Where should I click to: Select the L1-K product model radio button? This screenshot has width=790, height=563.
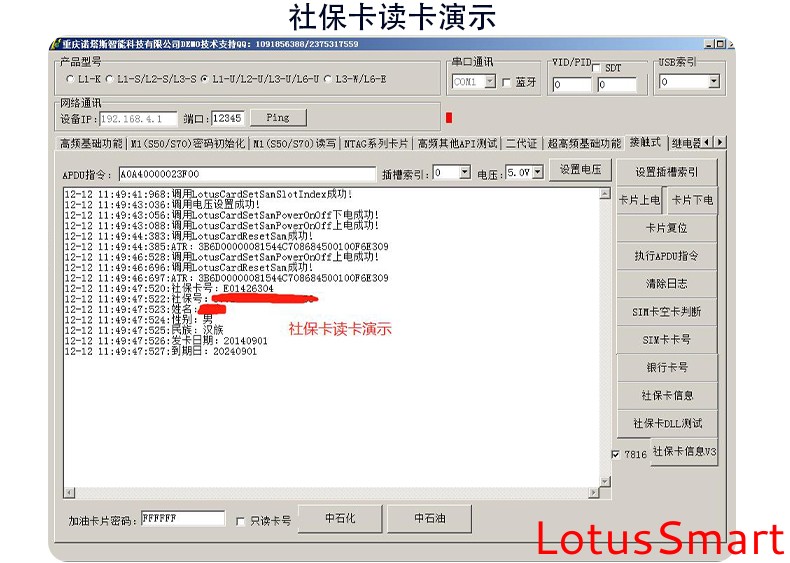click(x=70, y=79)
